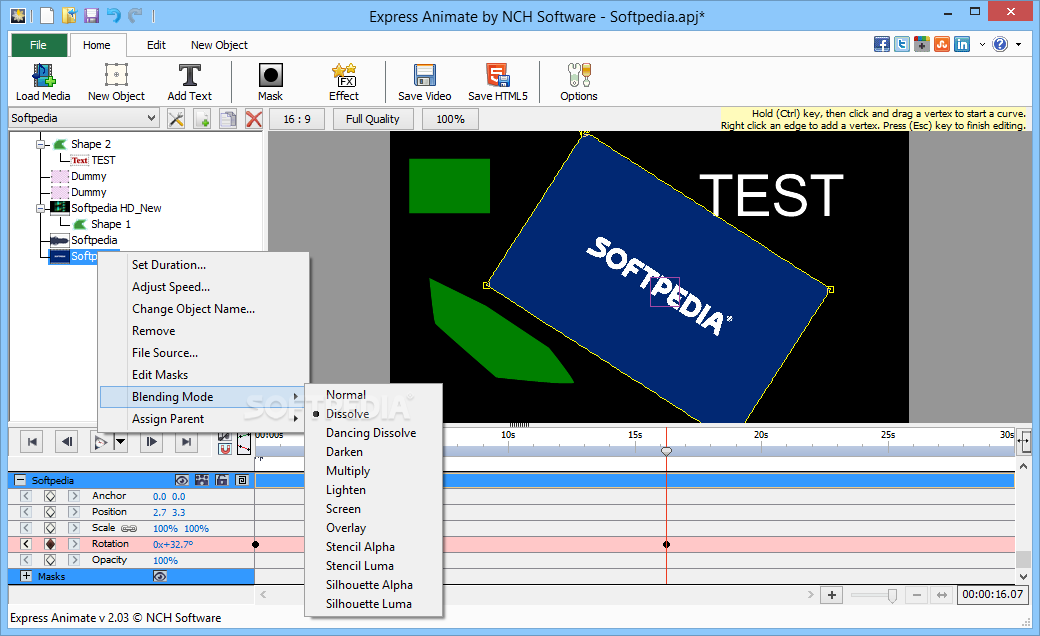This screenshot has height=636, width=1040.
Task: Click the 00:00:16.07 timecode field
Action: 993,594
